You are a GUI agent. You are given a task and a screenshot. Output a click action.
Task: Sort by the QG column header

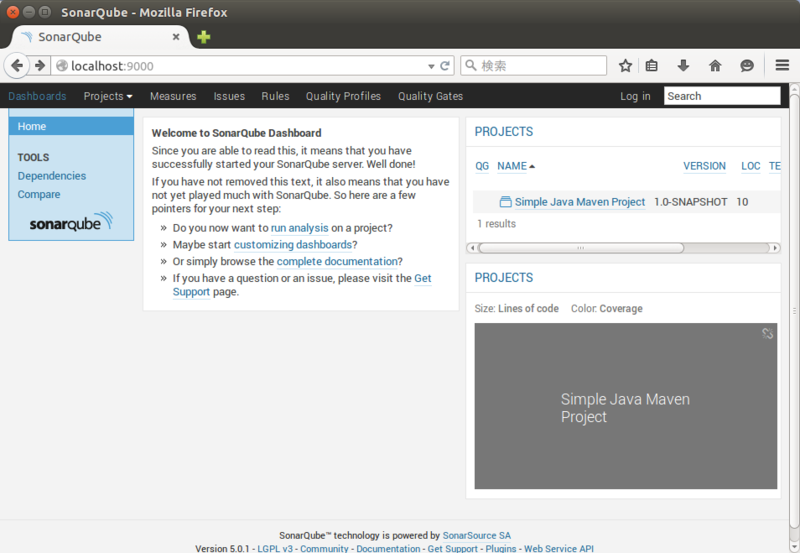tap(482, 166)
